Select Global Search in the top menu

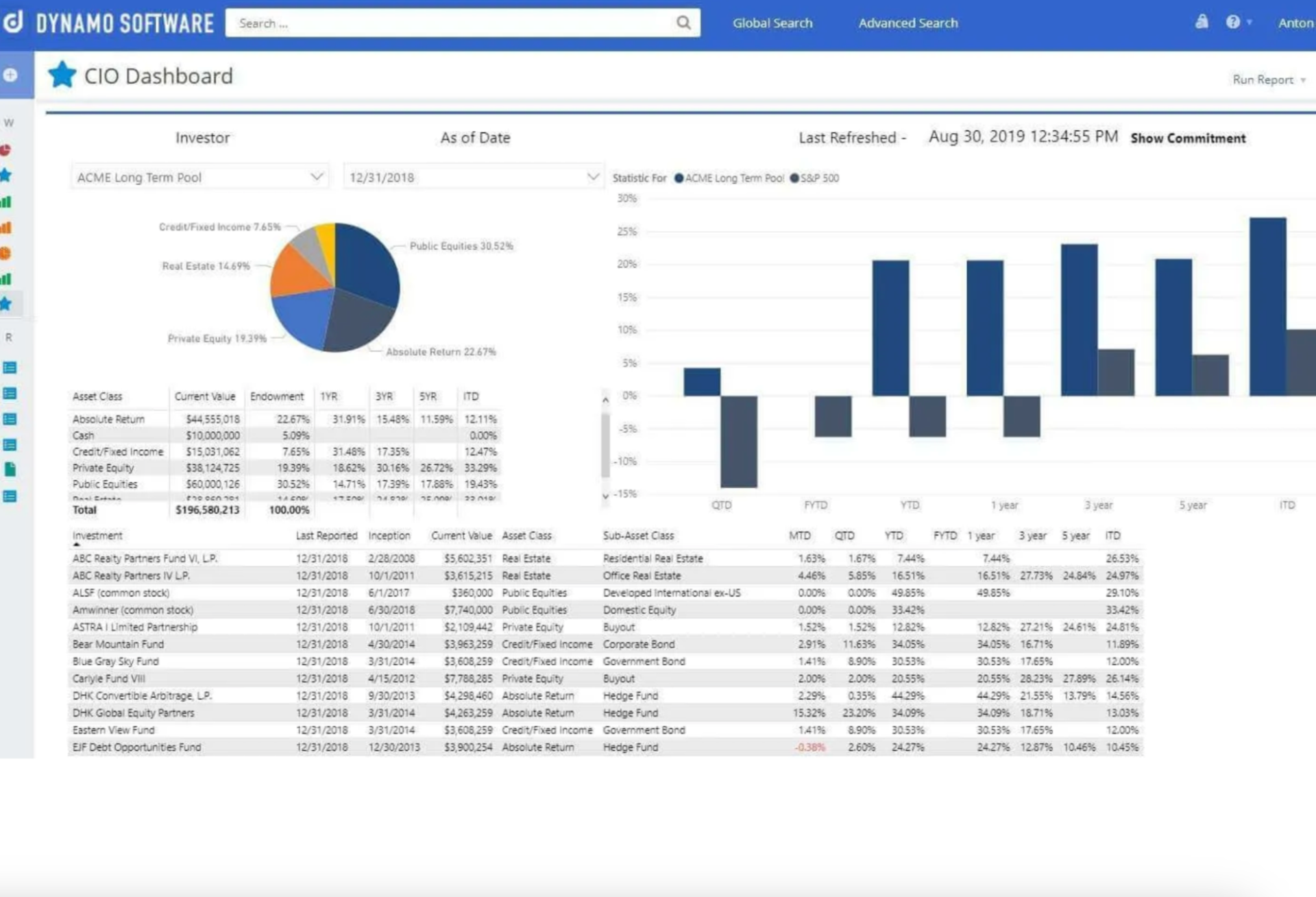[x=772, y=22]
